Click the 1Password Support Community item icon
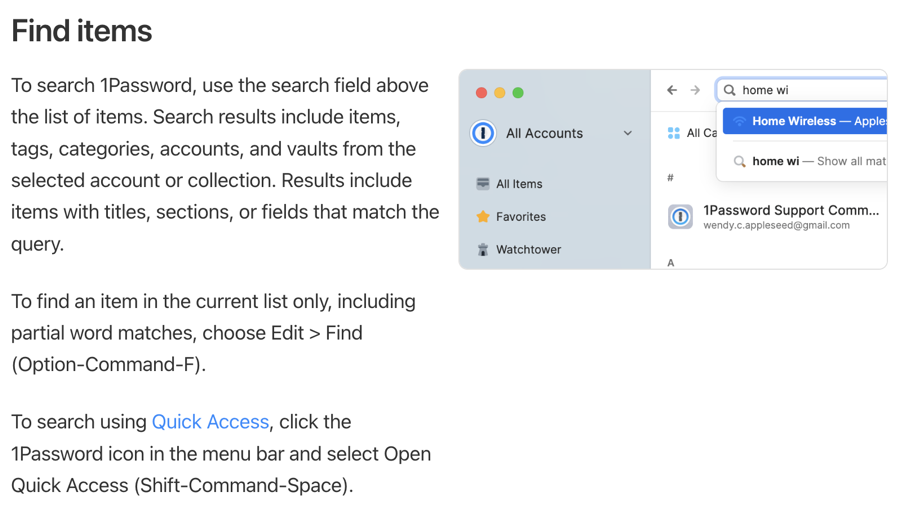The height and width of the screenshot is (508, 900). pos(680,217)
